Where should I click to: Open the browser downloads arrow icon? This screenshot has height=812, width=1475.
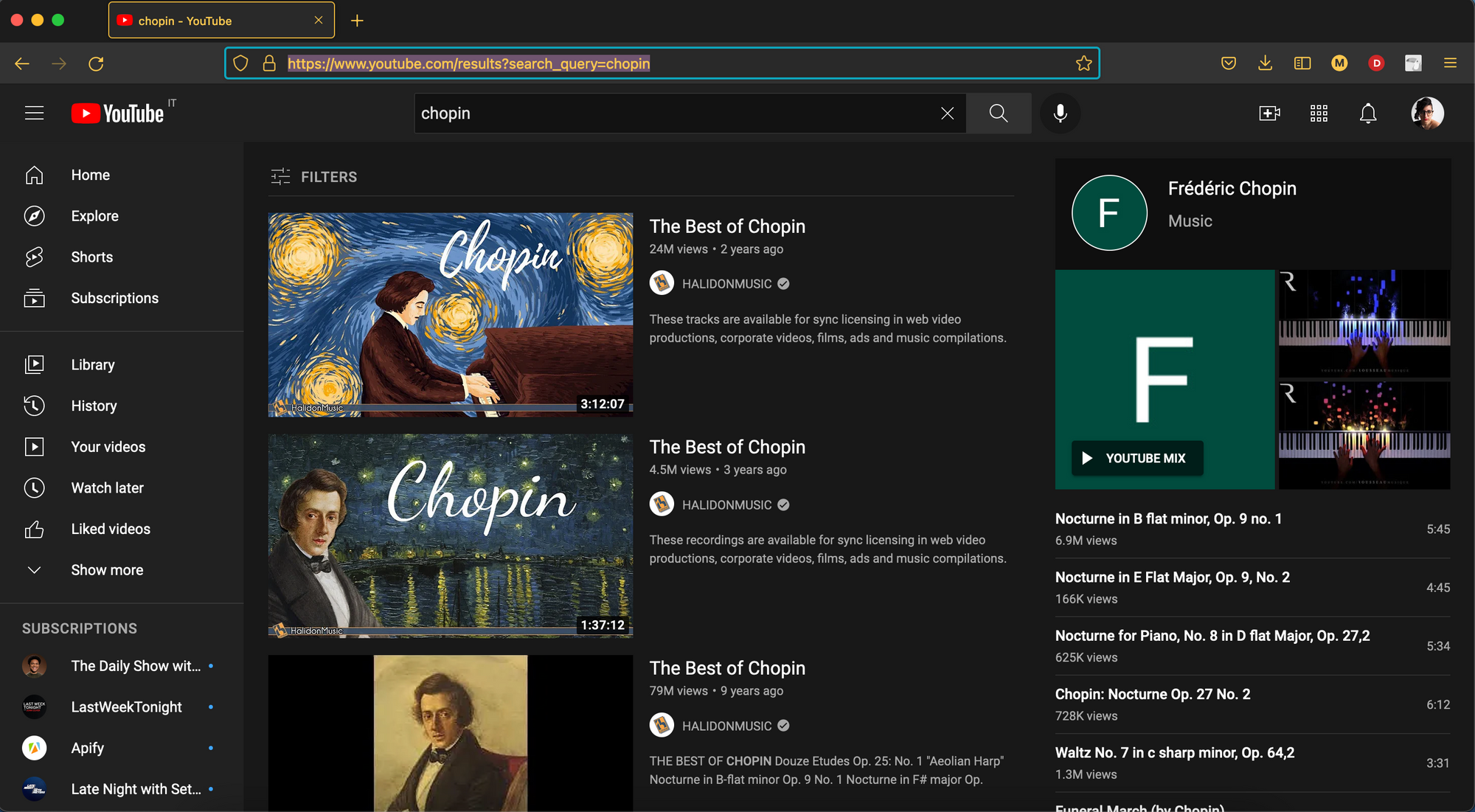point(1266,63)
